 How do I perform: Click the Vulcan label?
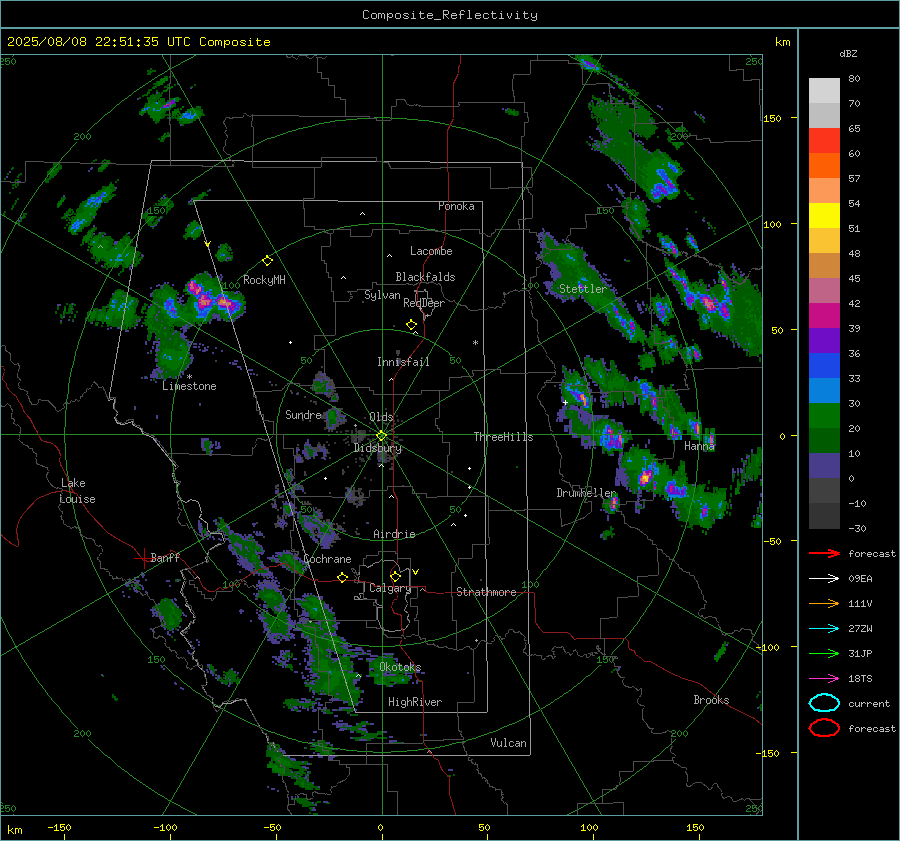pos(508,743)
